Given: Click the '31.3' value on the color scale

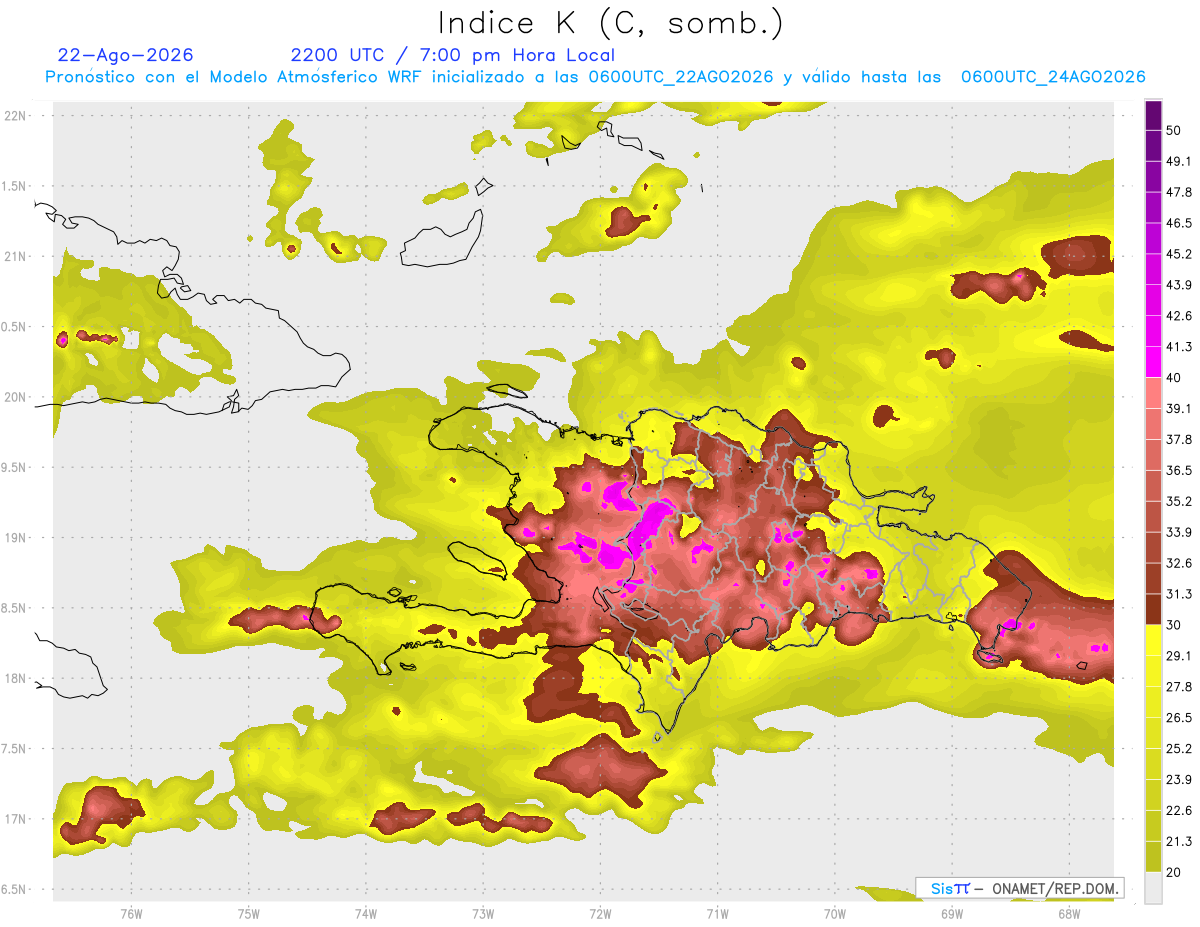Looking at the screenshot, I should (x=1179, y=594).
